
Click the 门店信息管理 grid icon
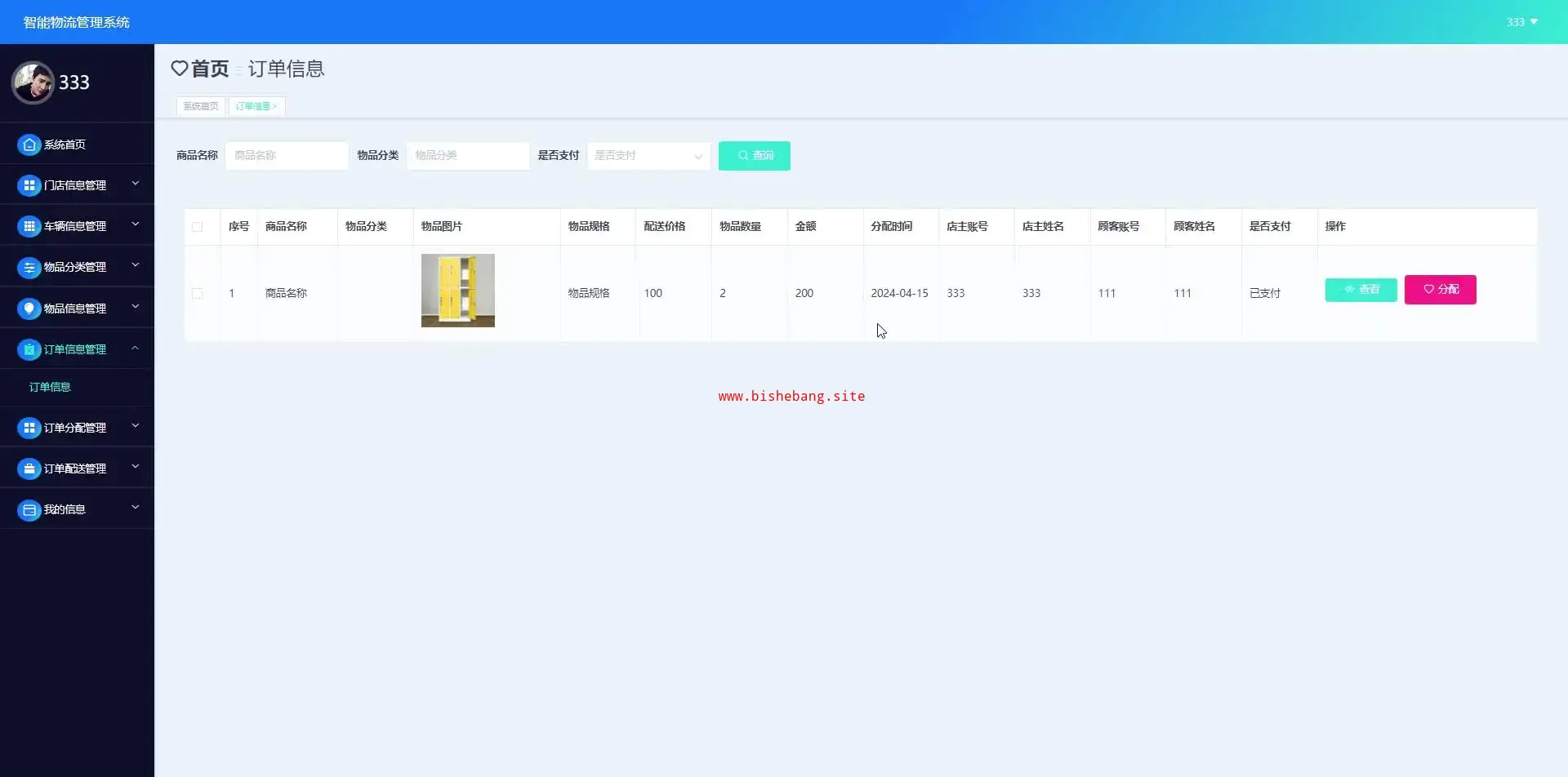(29, 185)
